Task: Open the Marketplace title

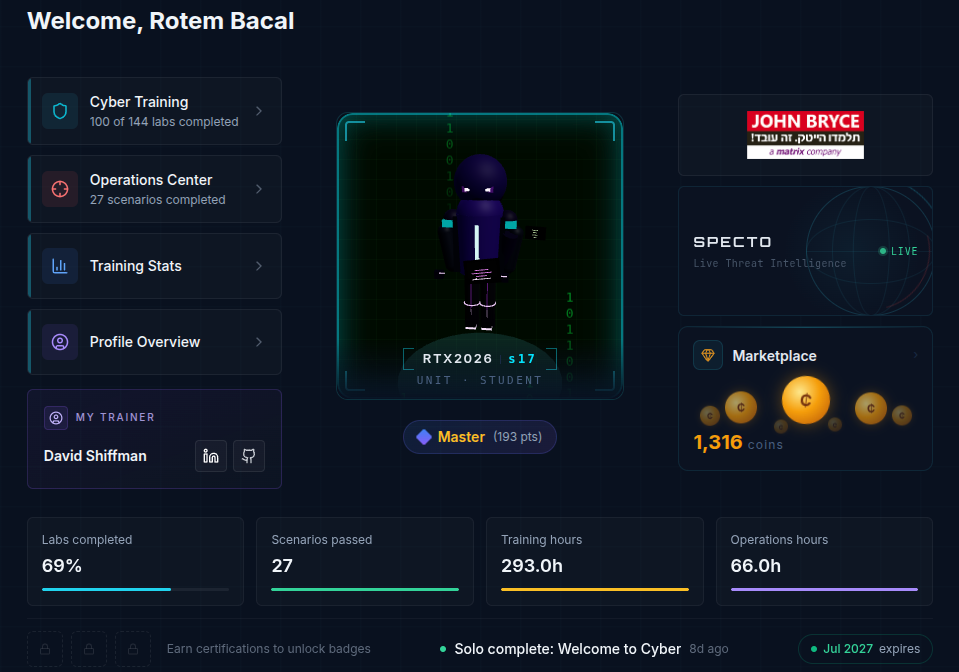Action: (774, 356)
